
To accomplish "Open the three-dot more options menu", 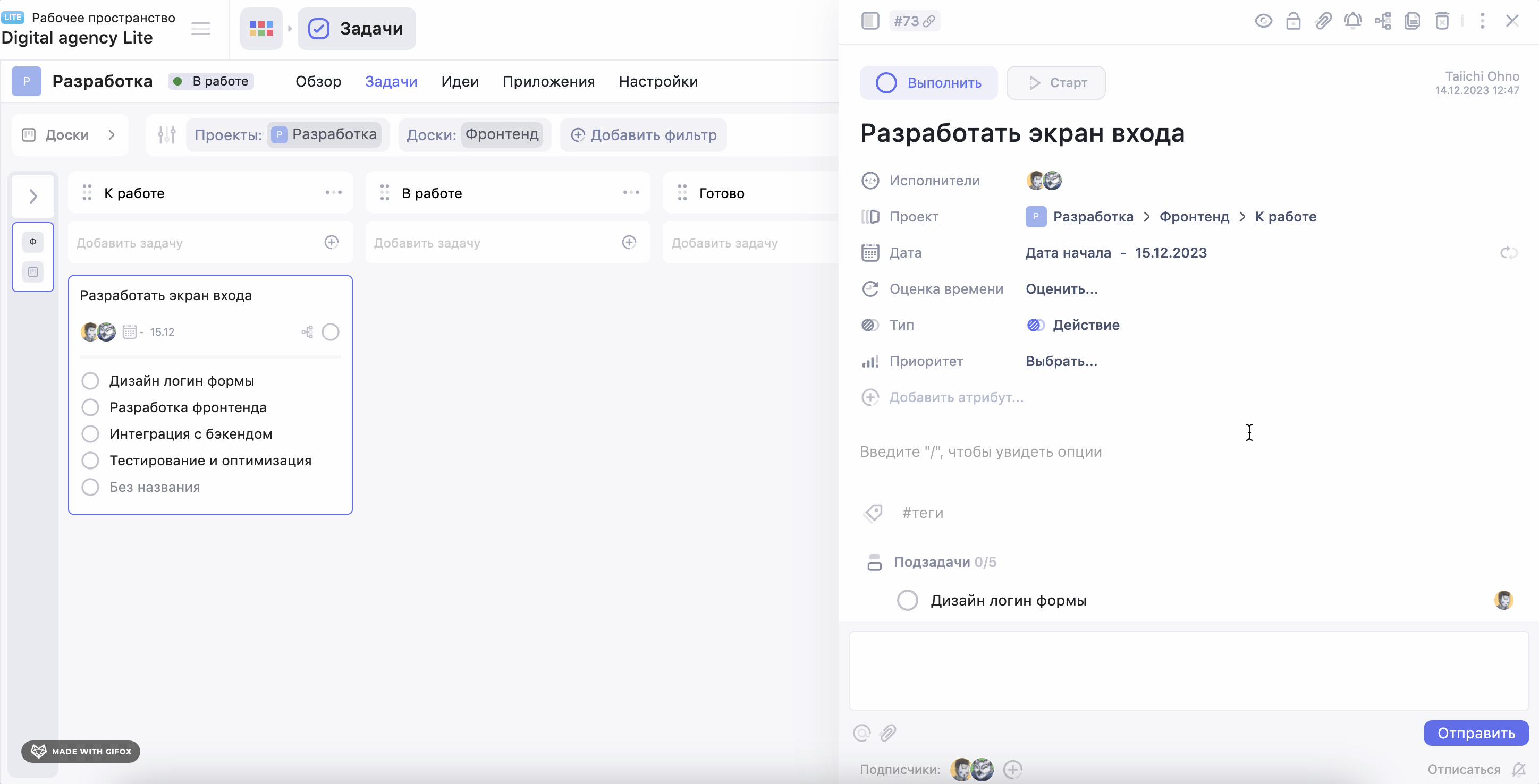I will 1482,21.
